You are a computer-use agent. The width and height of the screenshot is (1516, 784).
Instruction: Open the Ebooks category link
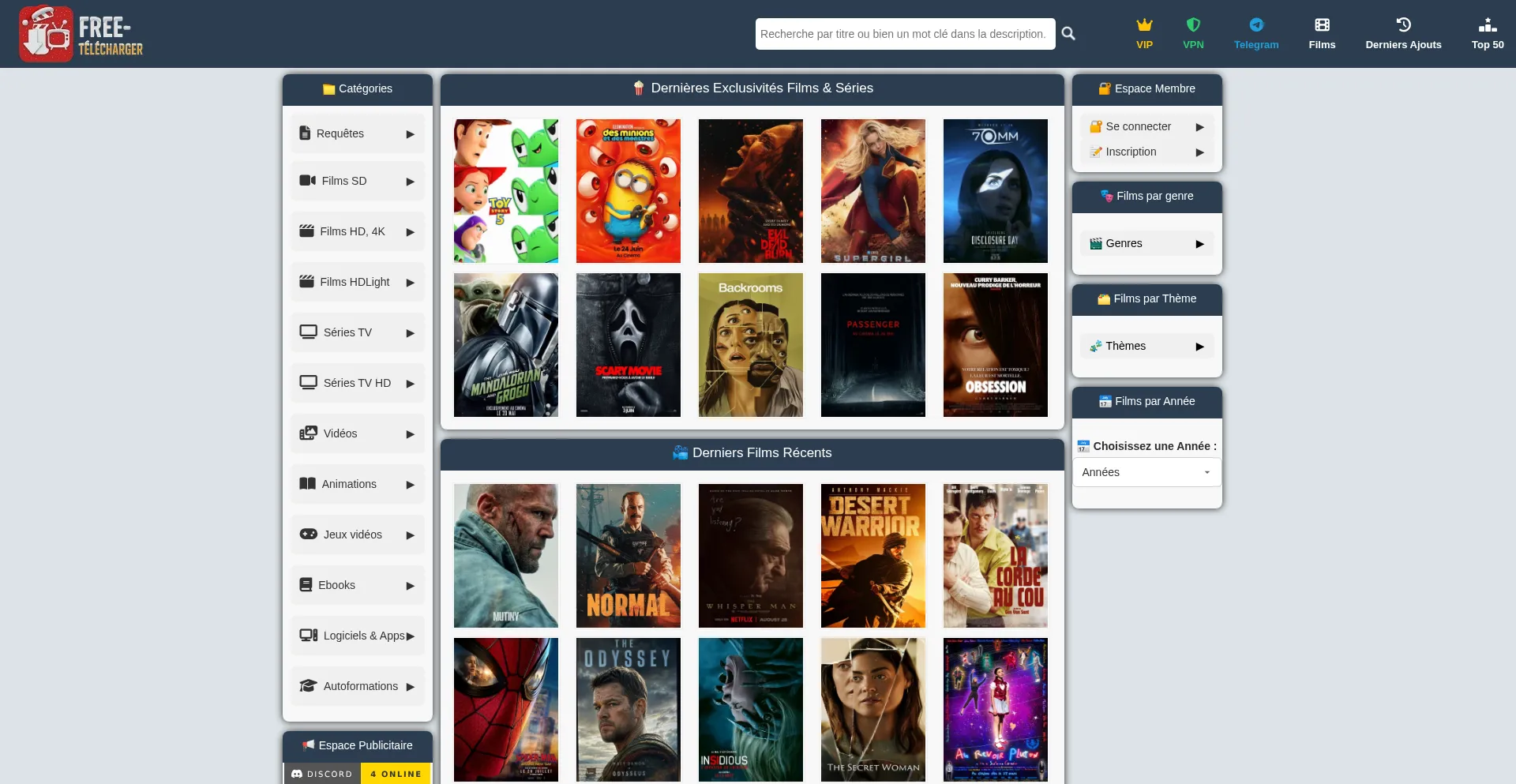[x=358, y=585]
